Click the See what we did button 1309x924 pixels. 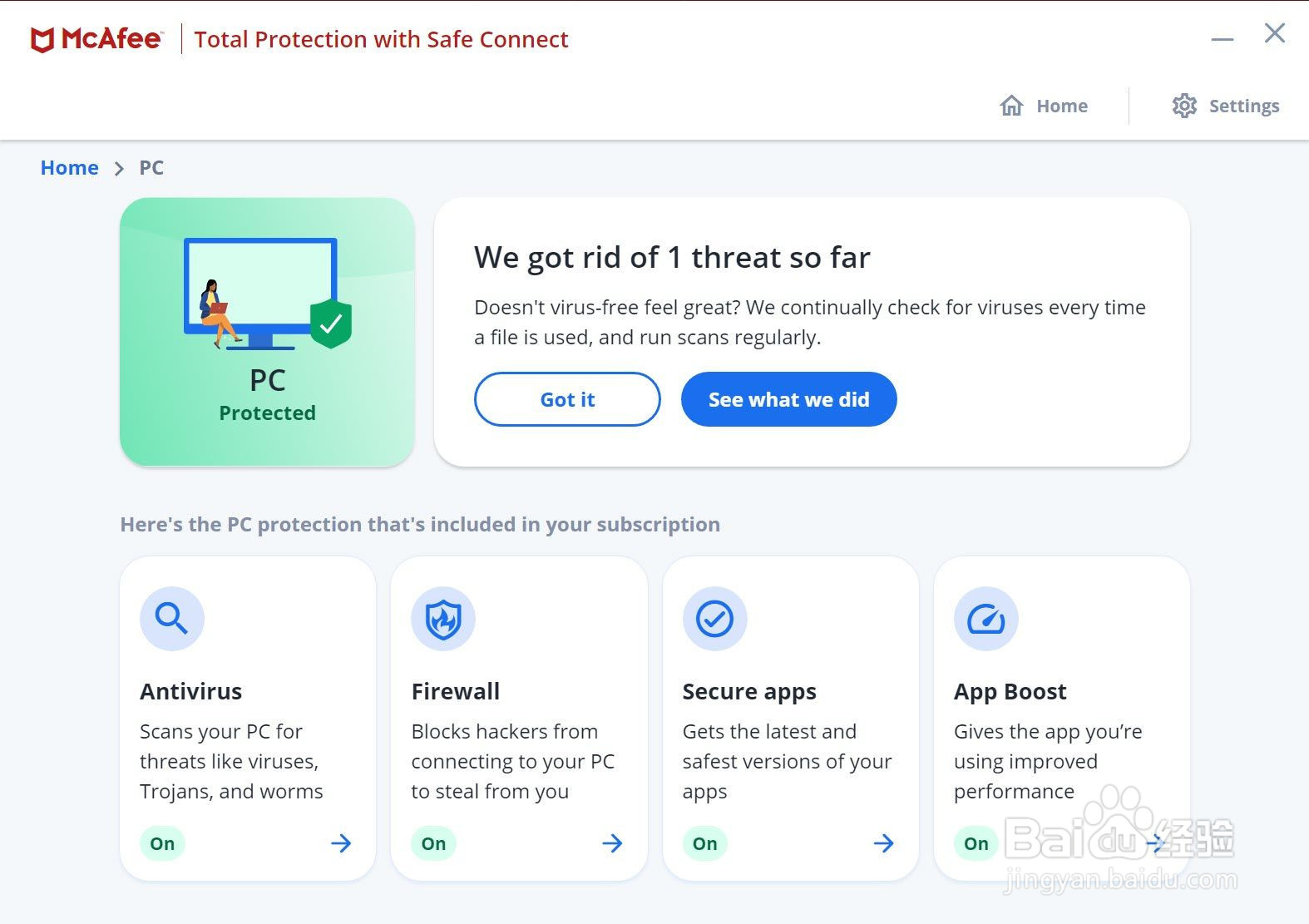[x=788, y=399]
